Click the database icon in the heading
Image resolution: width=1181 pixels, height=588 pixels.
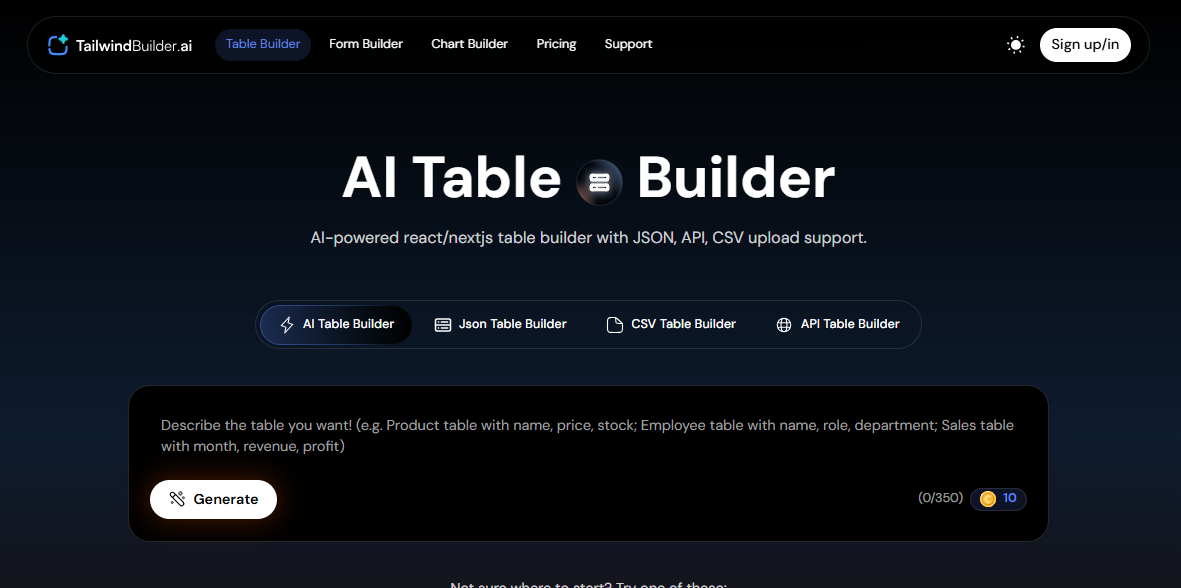[x=599, y=182]
